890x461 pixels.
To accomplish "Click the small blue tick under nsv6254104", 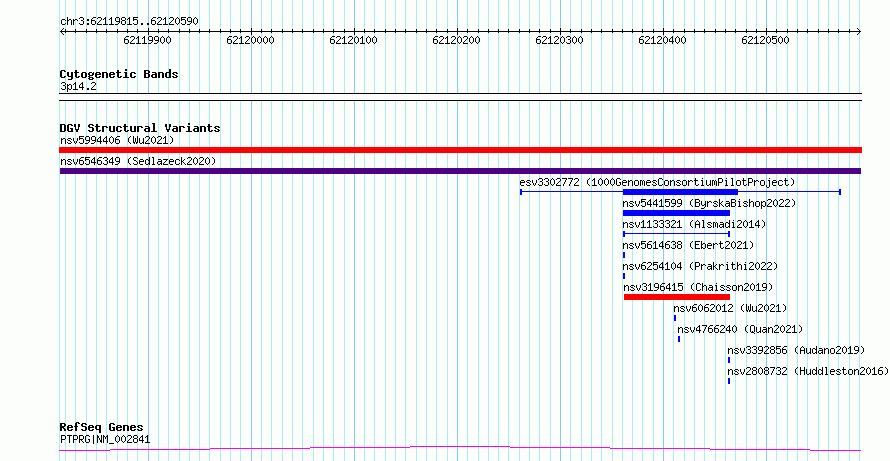I will (624, 276).
